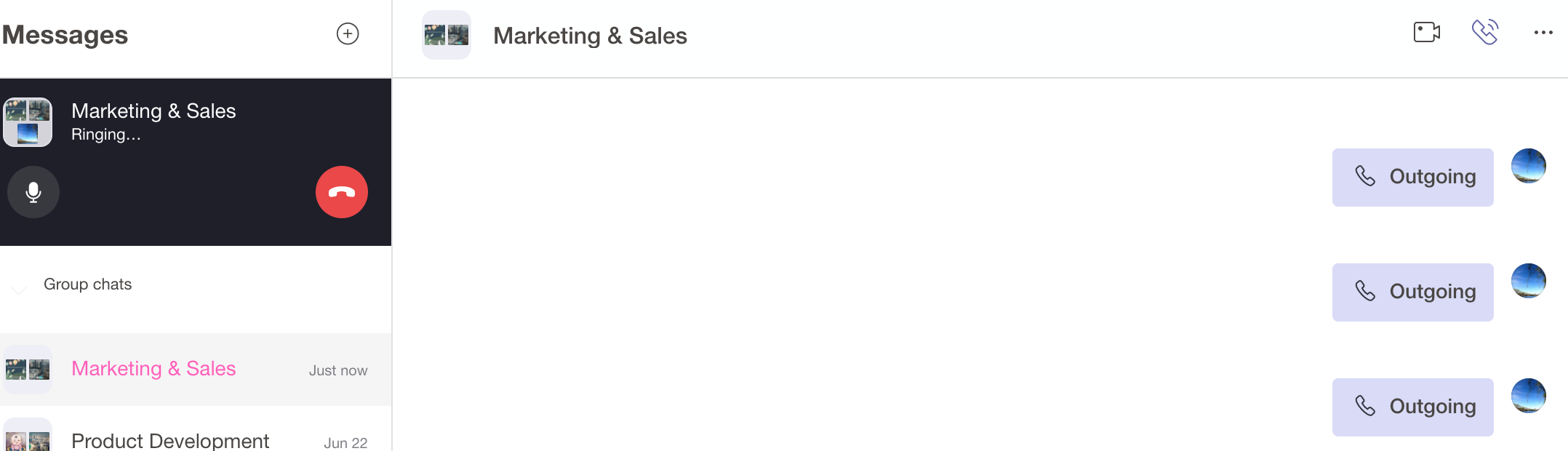1568x451 pixels.
Task: Open sender avatar beside first Outgoing call
Action: [1529, 166]
